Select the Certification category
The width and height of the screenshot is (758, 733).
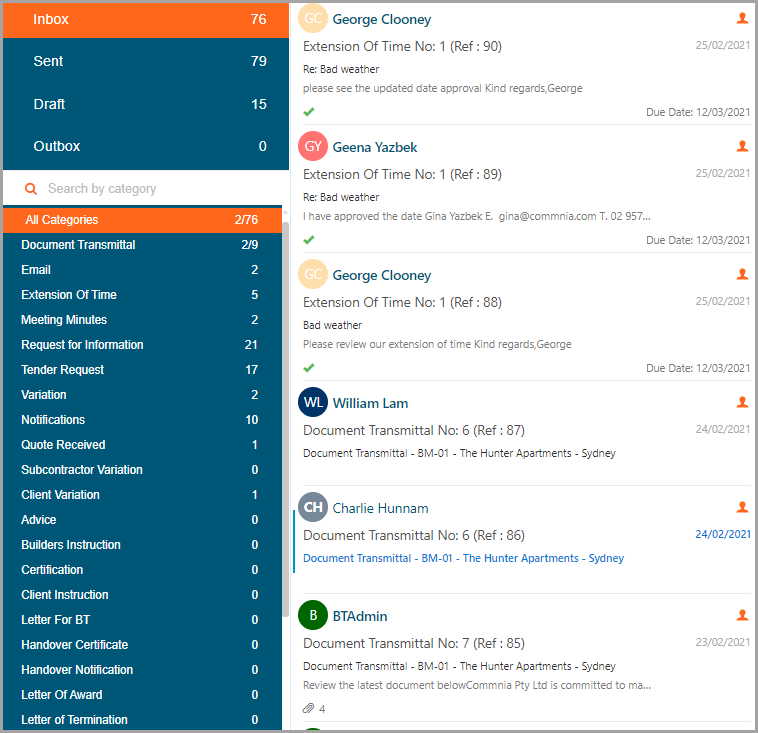point(142,570)
